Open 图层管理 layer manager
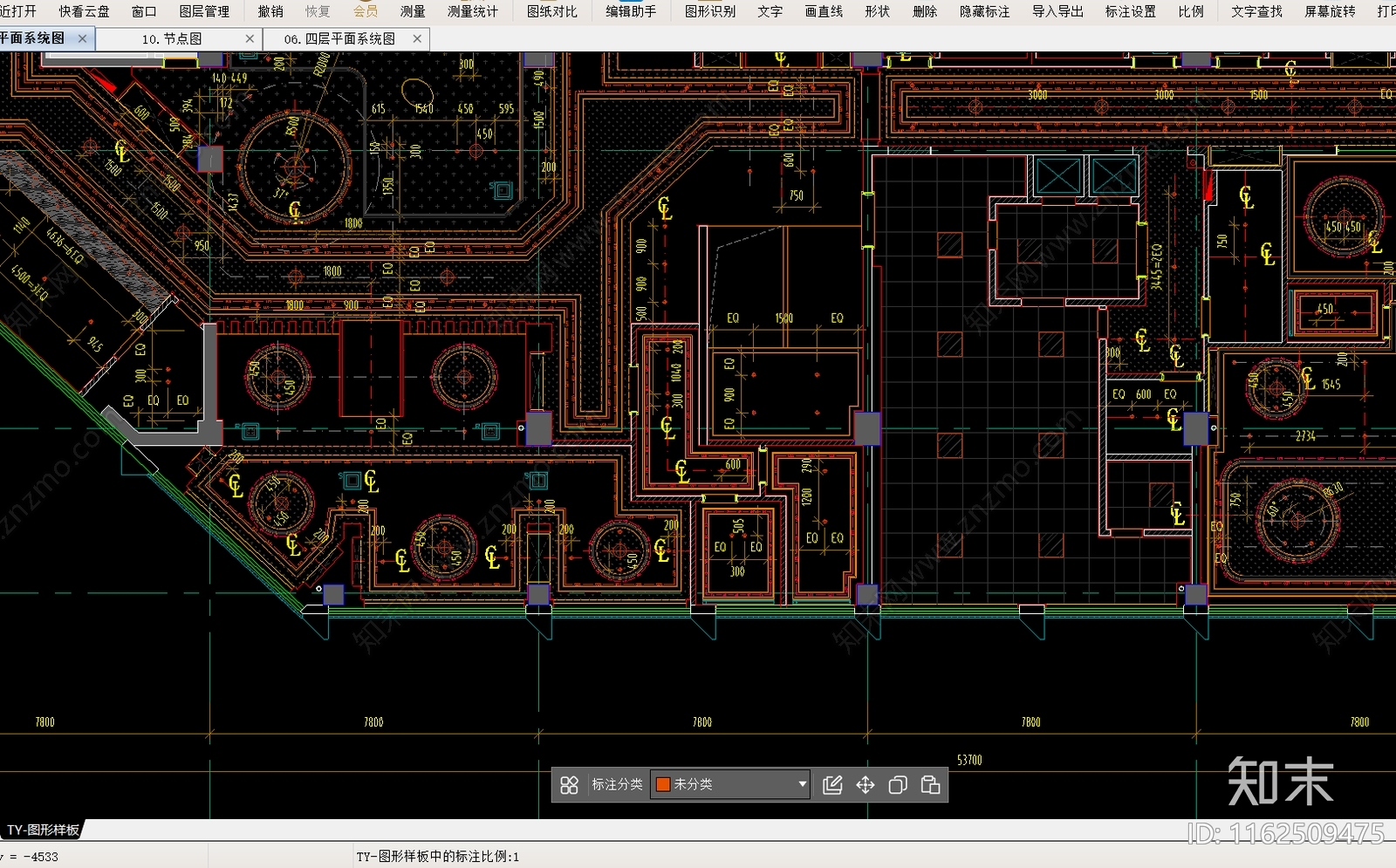1396x868 pixels. pyautogui.click(x=204, y=11)
